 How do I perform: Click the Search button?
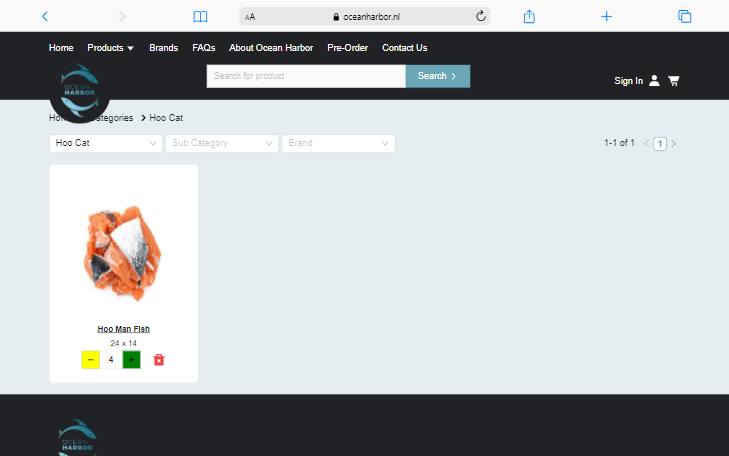[438, 76]
